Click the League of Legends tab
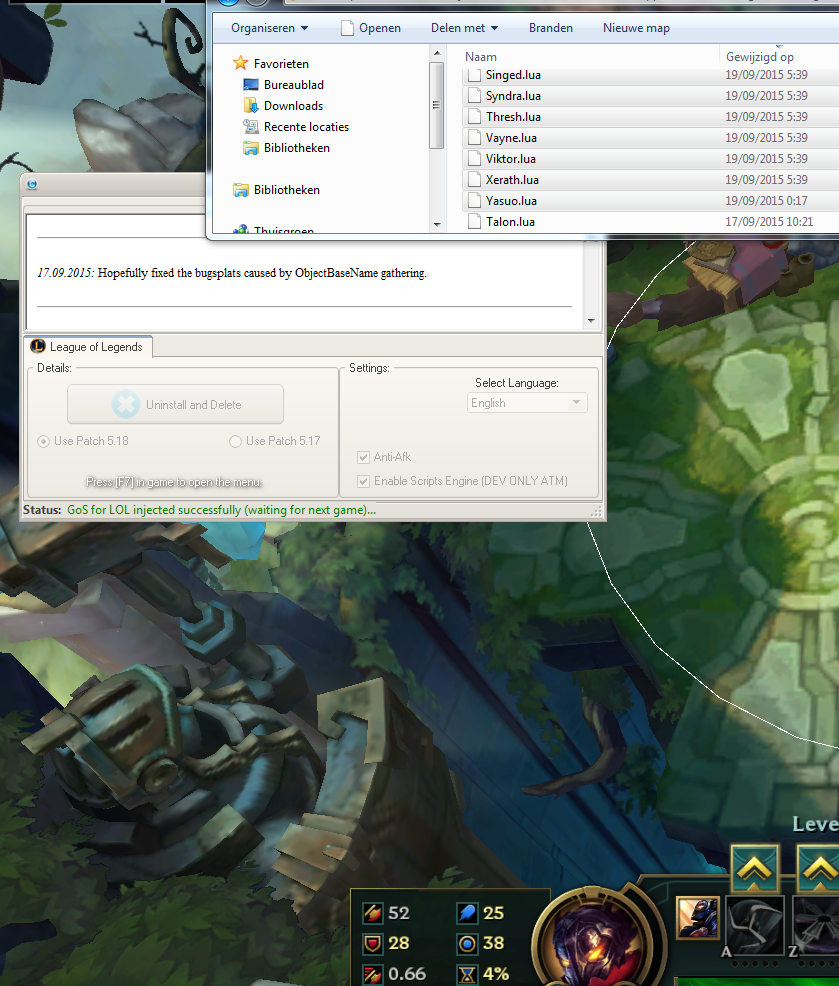The width and height of the screenshot is (839, 986). click(89, 346)
